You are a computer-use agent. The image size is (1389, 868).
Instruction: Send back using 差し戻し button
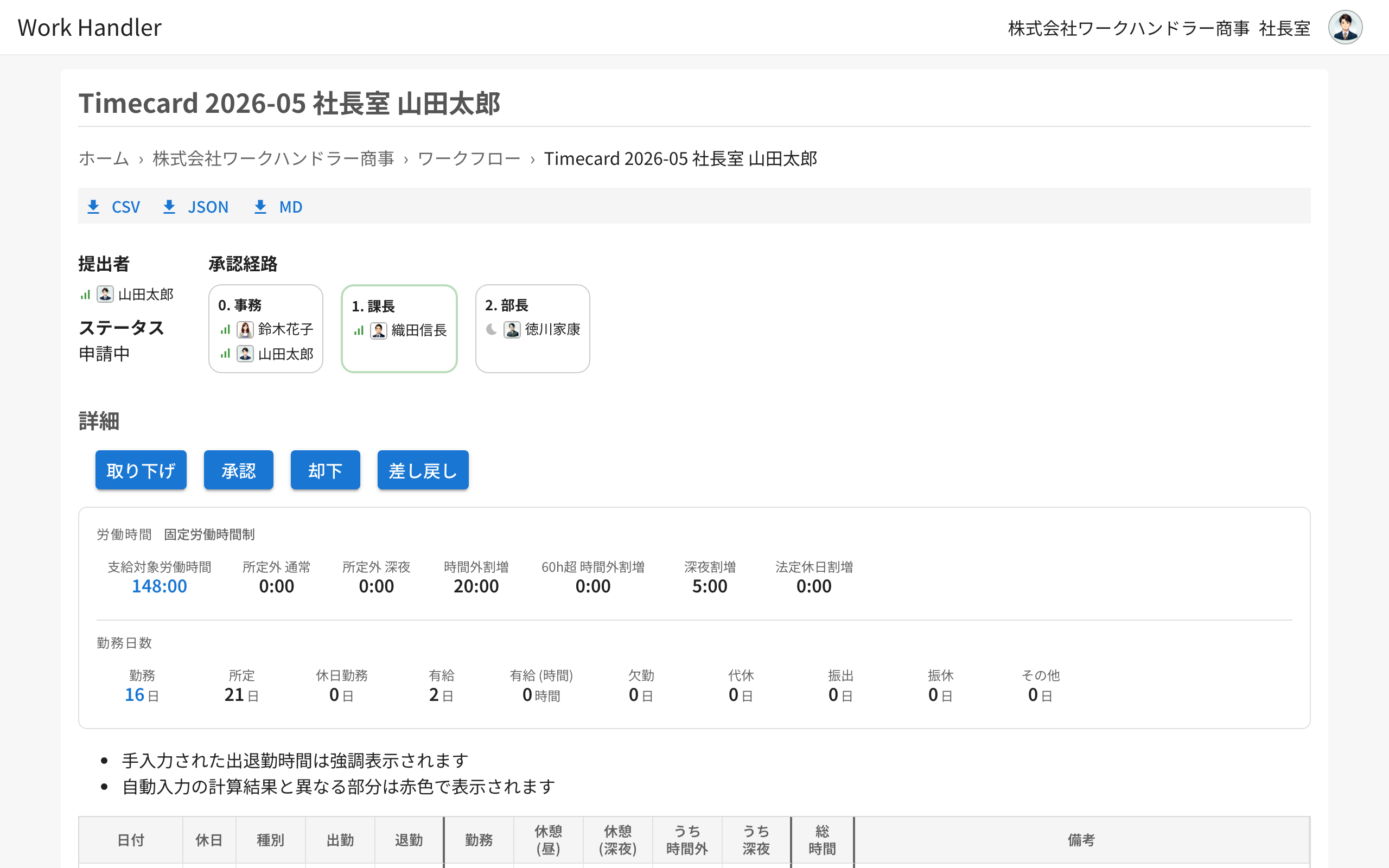423,470
